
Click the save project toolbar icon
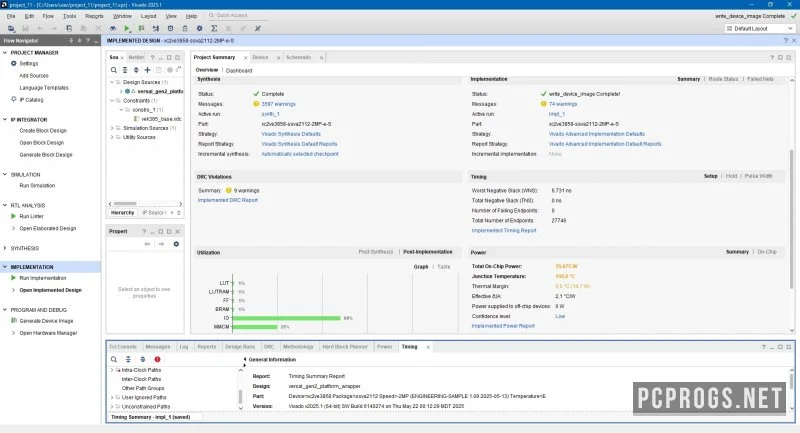[x=25, y=29]
